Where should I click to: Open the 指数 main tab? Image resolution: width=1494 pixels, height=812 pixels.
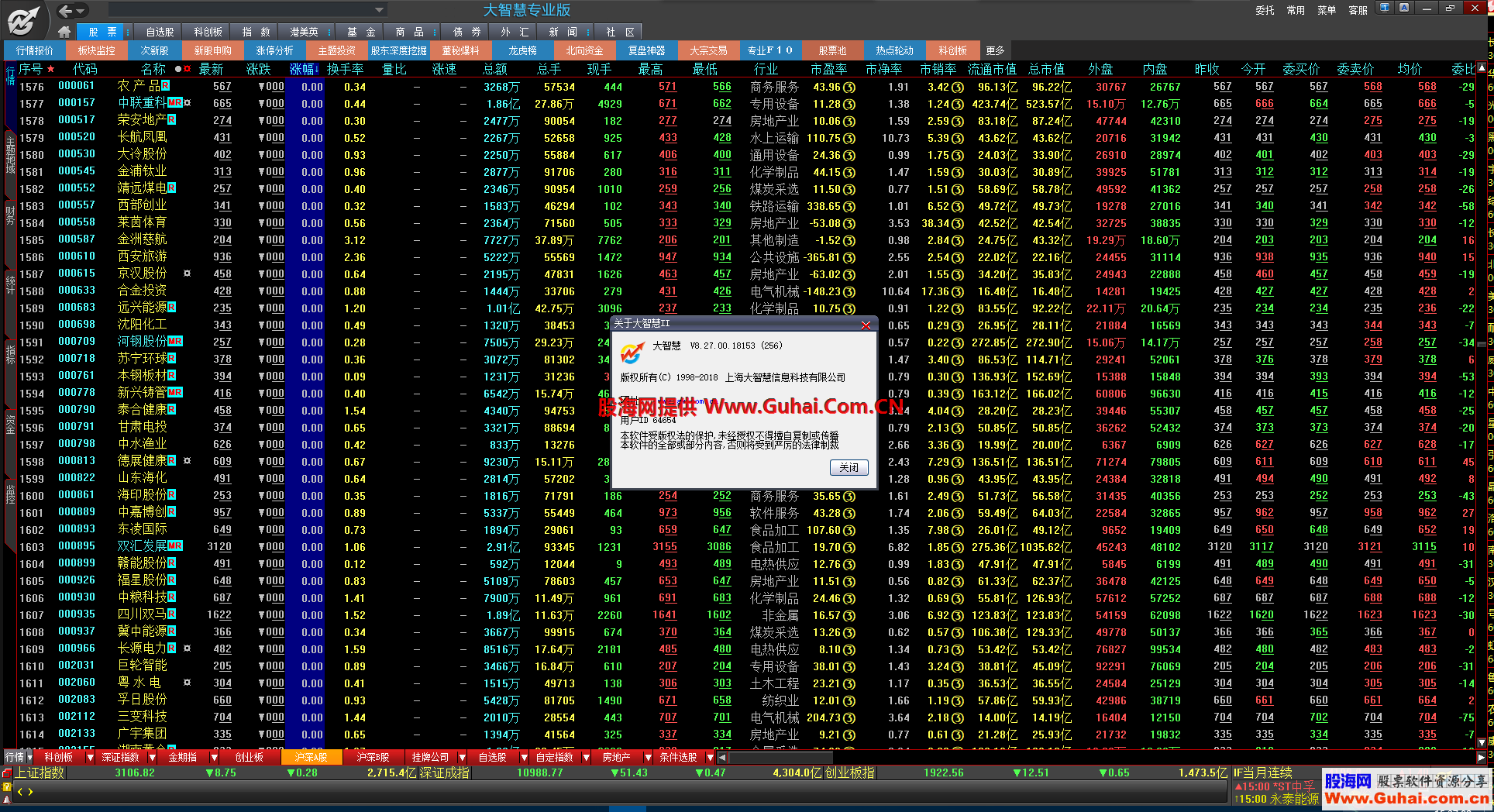tap(256, 32)
